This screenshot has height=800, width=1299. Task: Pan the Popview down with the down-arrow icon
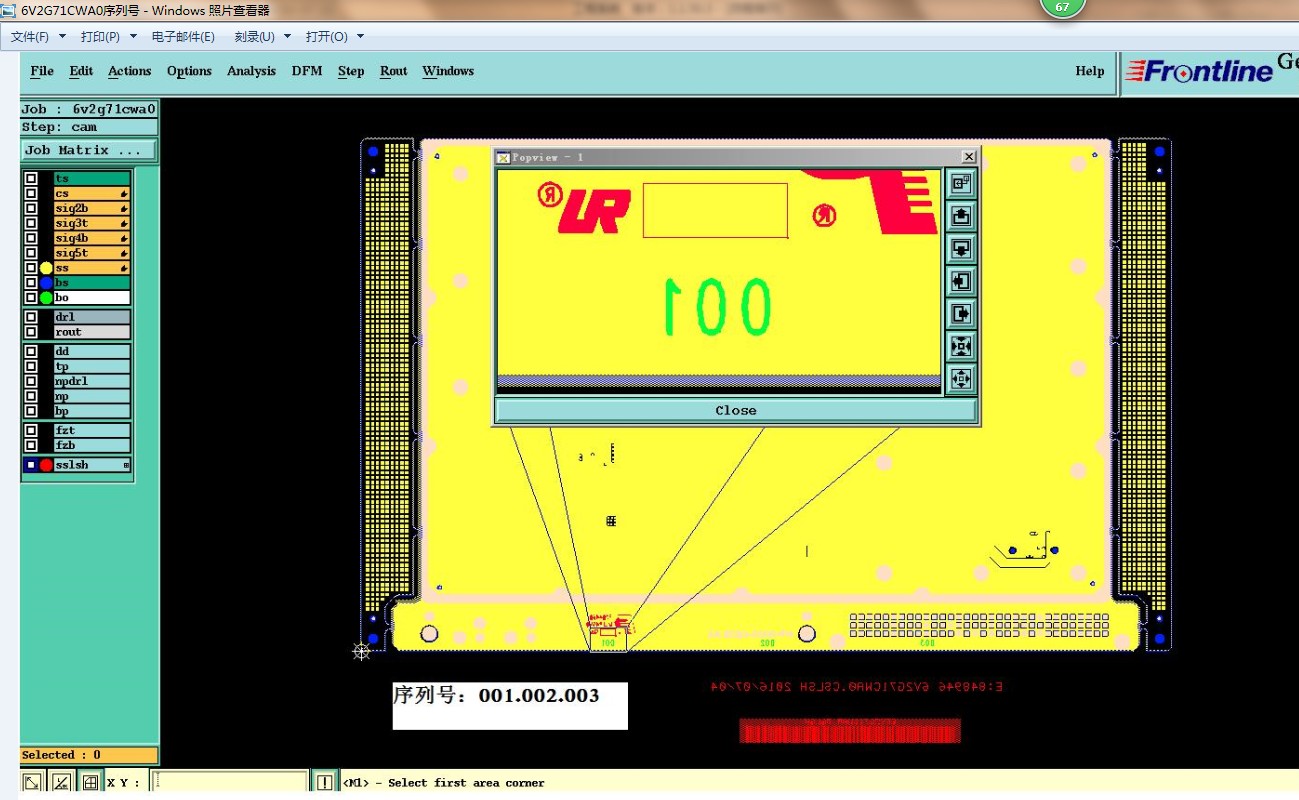(x=961, y=248)
